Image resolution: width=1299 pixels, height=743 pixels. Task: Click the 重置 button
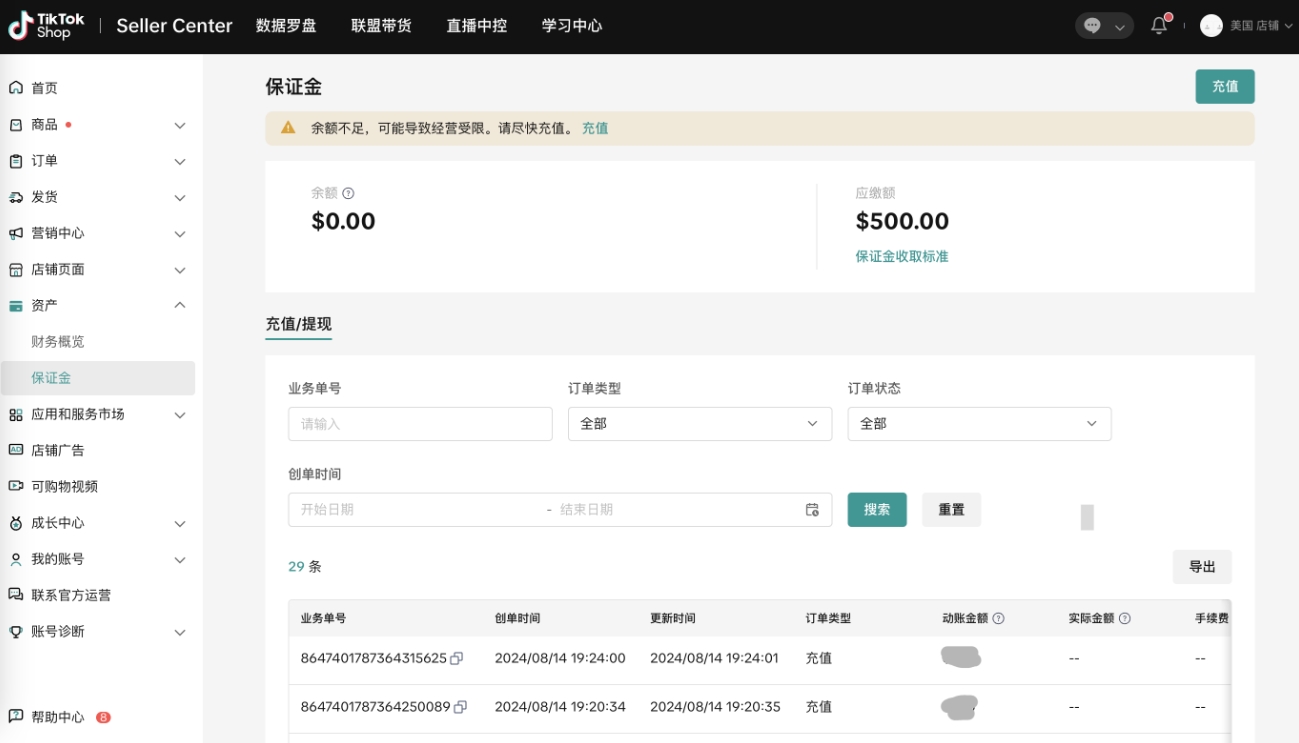(951, 510)
